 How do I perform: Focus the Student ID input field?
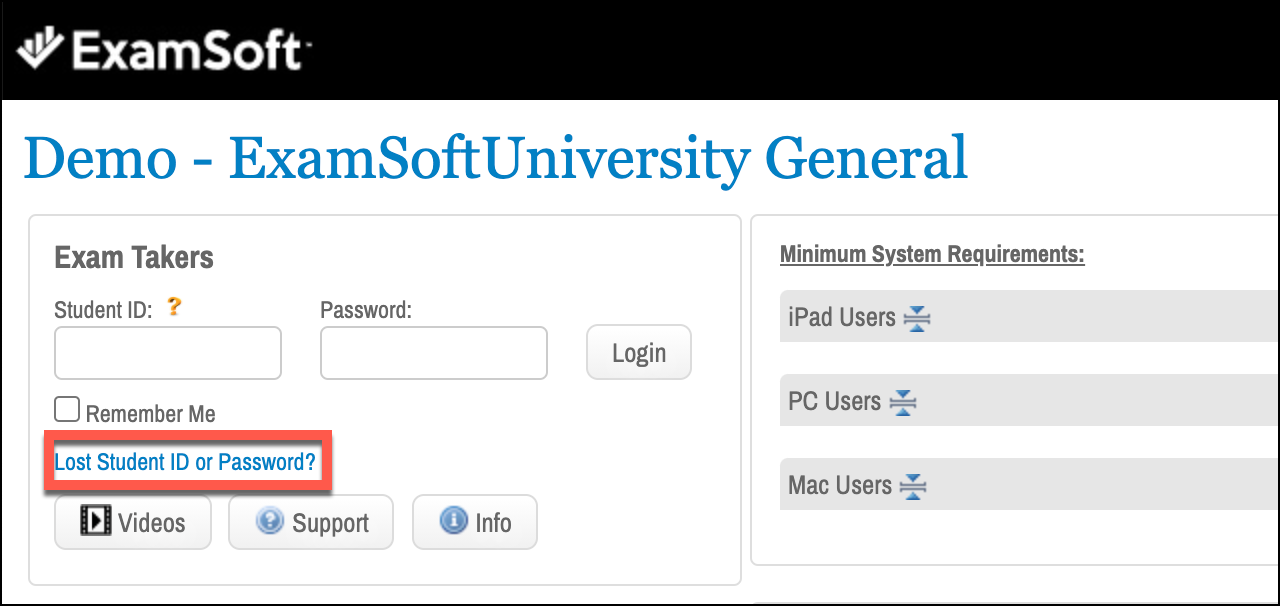tap(168, 353)
